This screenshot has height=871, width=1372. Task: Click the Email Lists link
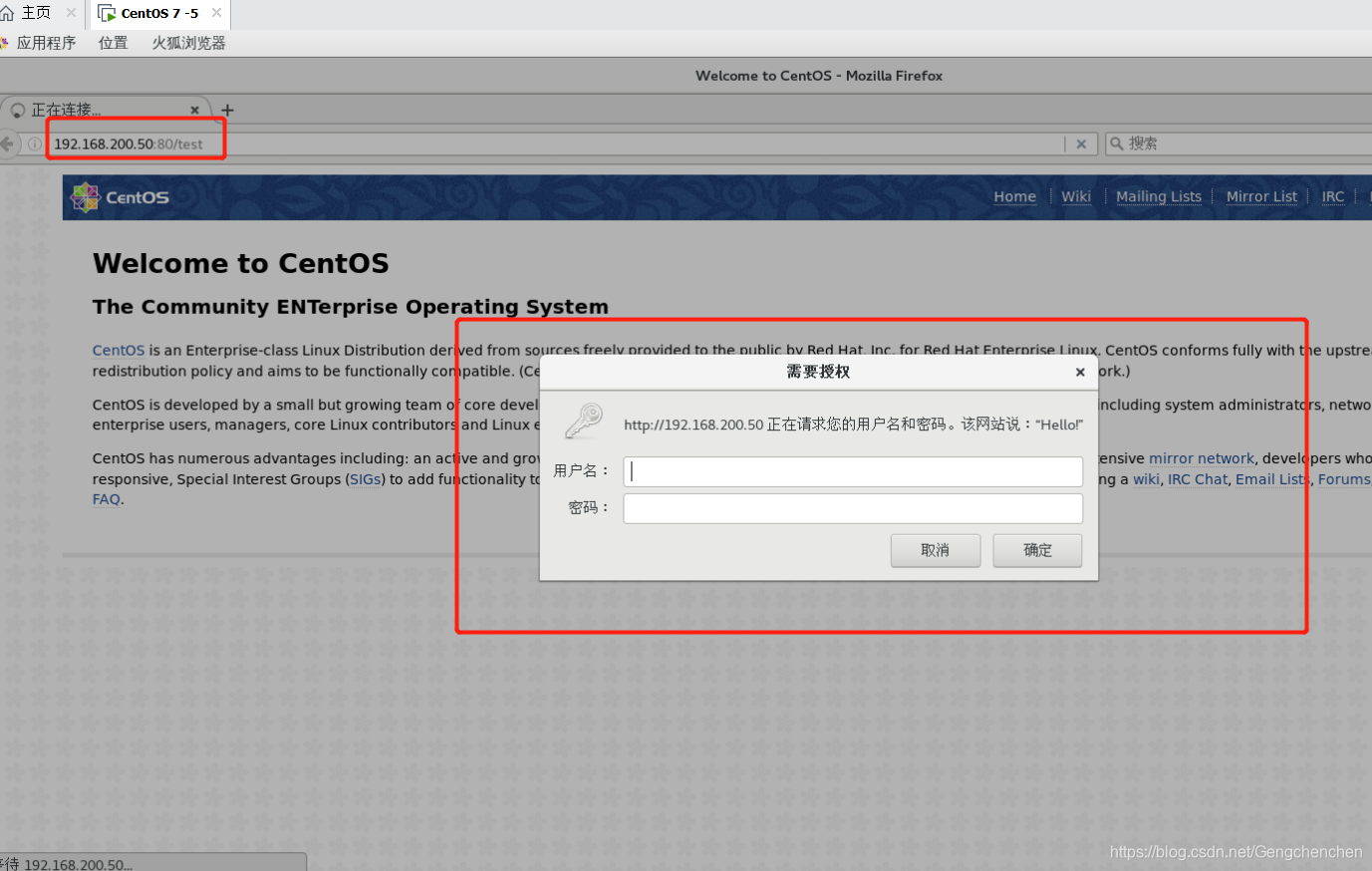[1272, 479]
